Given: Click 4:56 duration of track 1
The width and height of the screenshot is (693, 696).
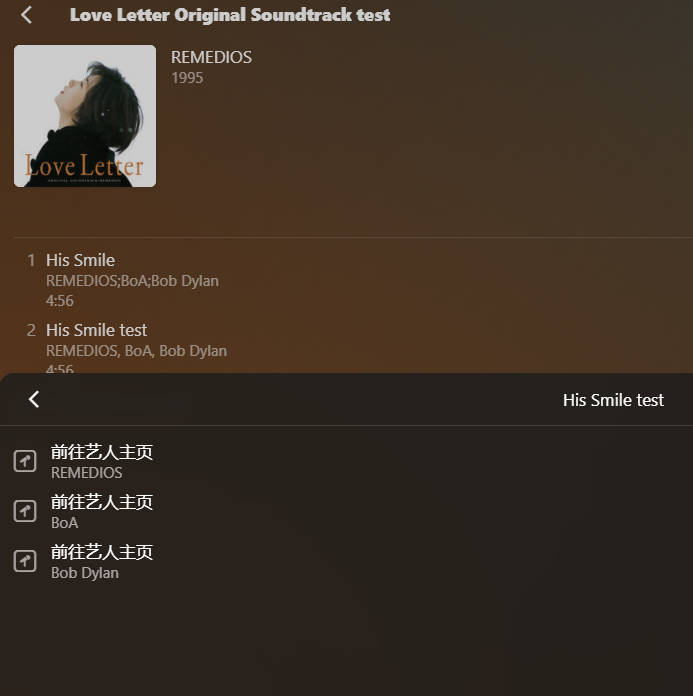Looking at the screenshot, I should tap(59, 301).
